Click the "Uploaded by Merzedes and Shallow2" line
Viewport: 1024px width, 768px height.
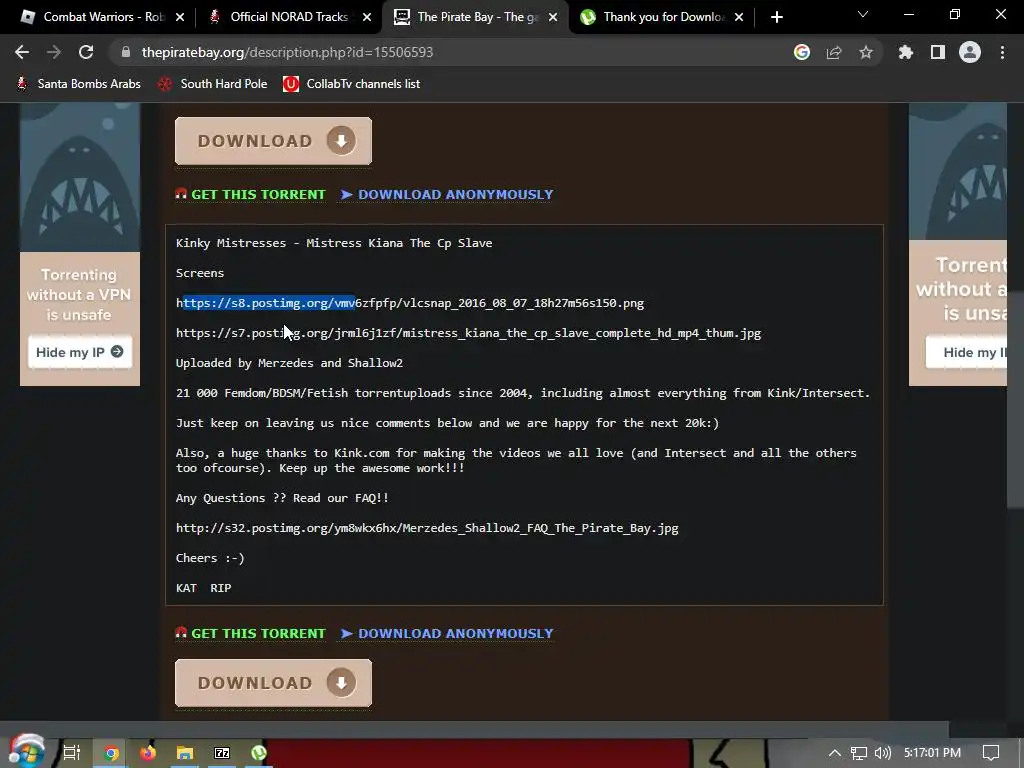(289, 363)
